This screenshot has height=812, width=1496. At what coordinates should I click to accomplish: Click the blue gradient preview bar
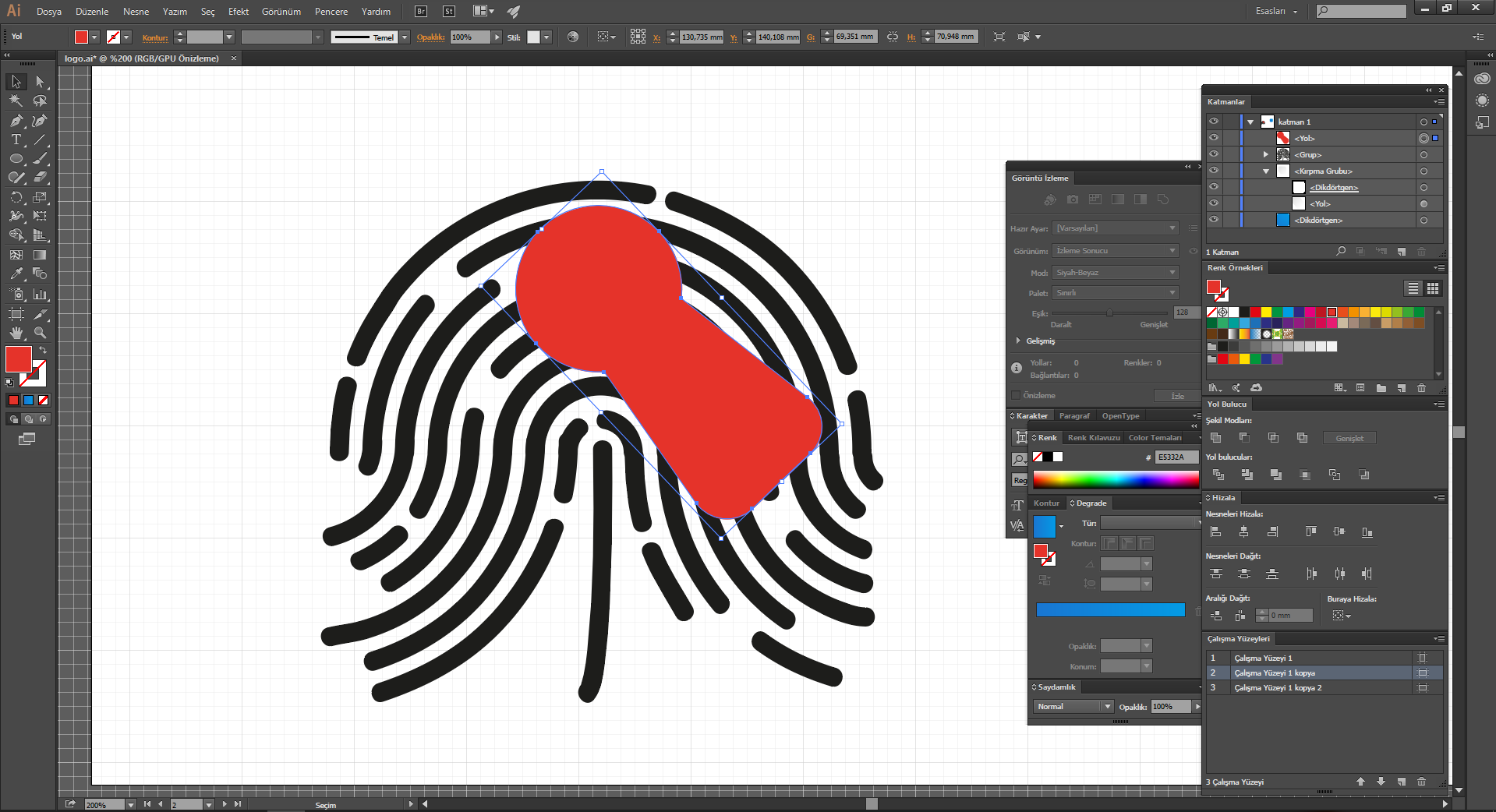(x=1111, y=610)
